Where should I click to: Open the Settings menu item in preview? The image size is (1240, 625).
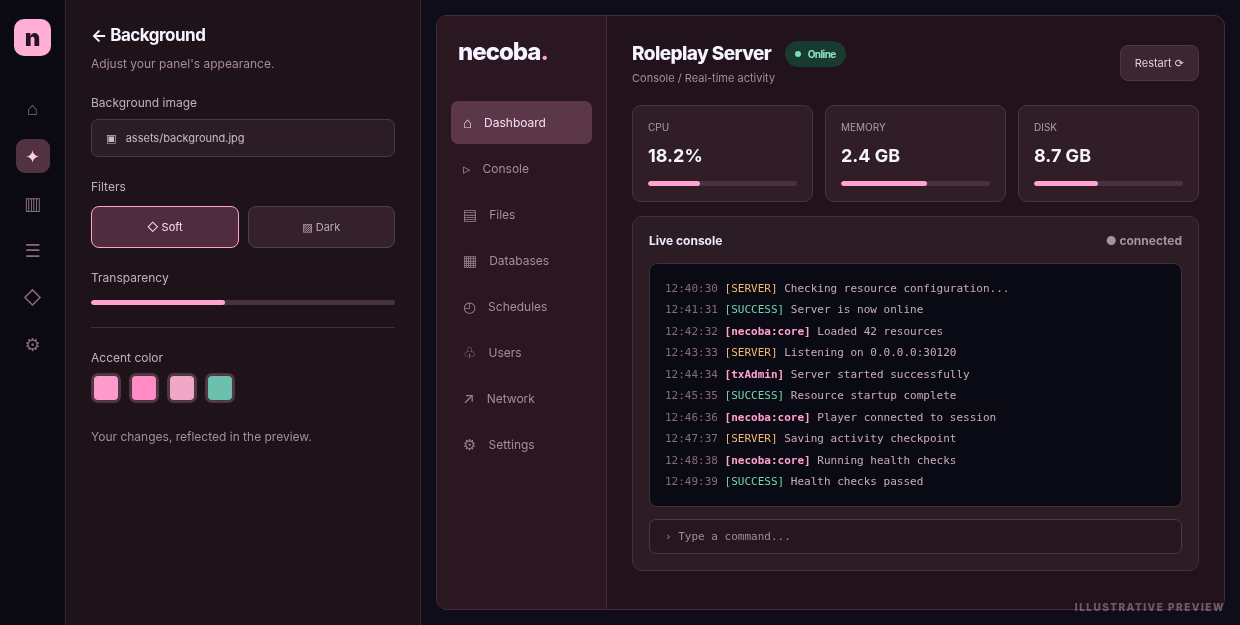pos(521,445)
